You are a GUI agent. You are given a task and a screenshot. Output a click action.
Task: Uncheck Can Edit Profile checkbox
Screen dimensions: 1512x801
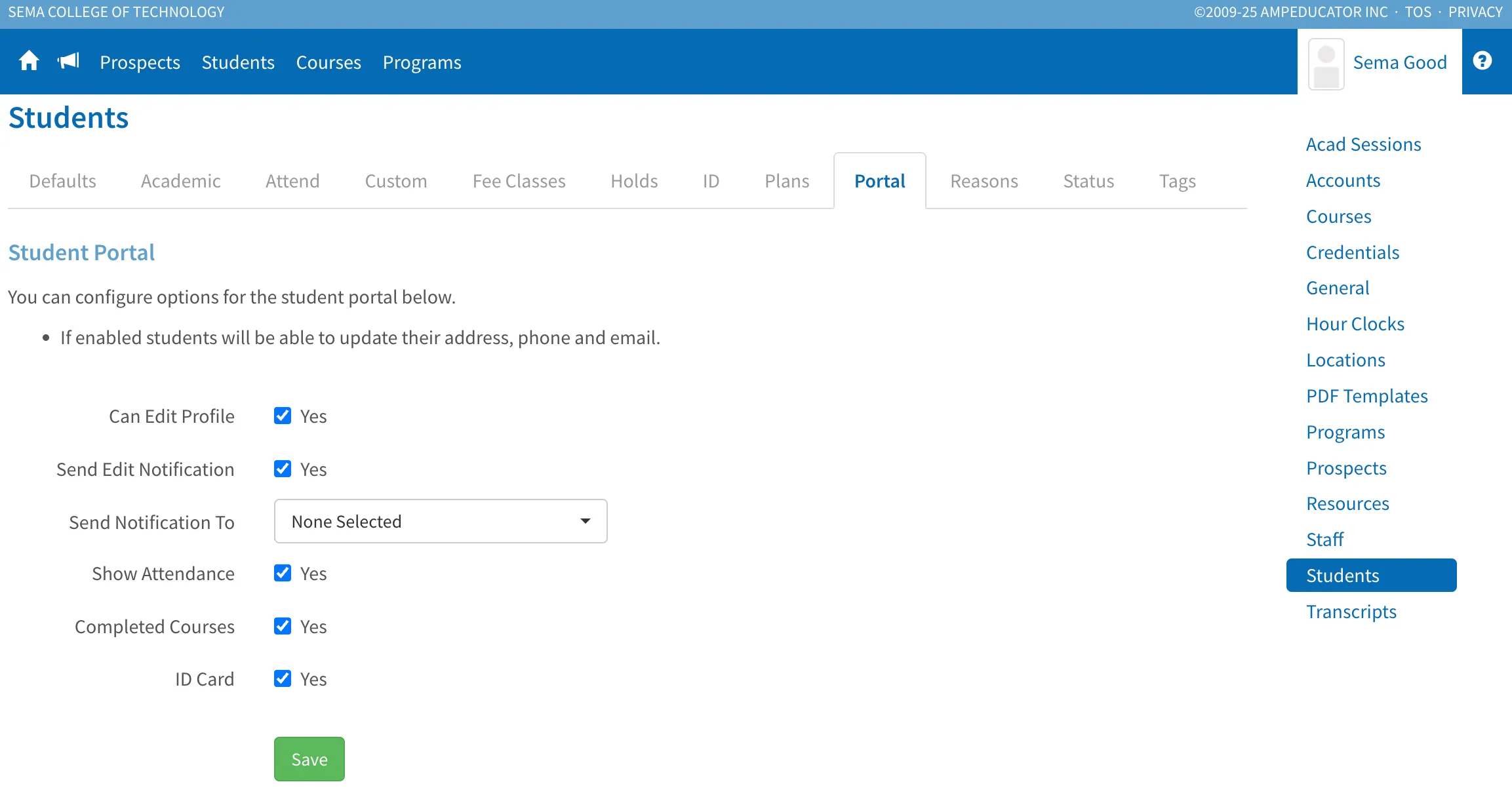[x=283, y=416]
